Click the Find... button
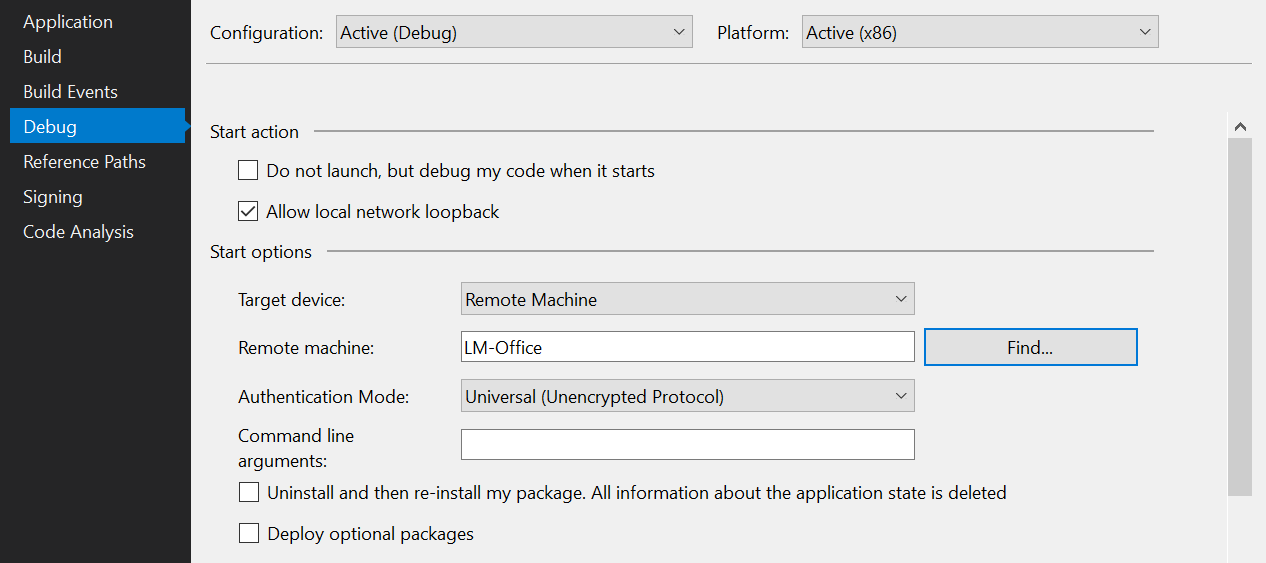 point(1030,348)
